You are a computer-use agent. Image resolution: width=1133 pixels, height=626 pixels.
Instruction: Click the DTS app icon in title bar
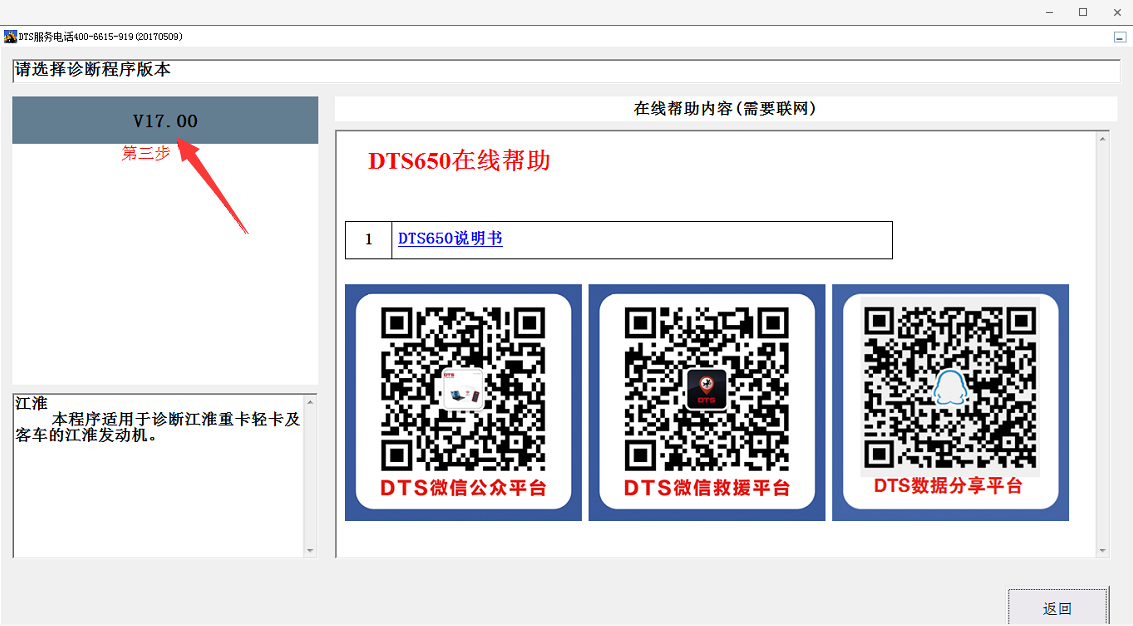click(x=10, y=36)
